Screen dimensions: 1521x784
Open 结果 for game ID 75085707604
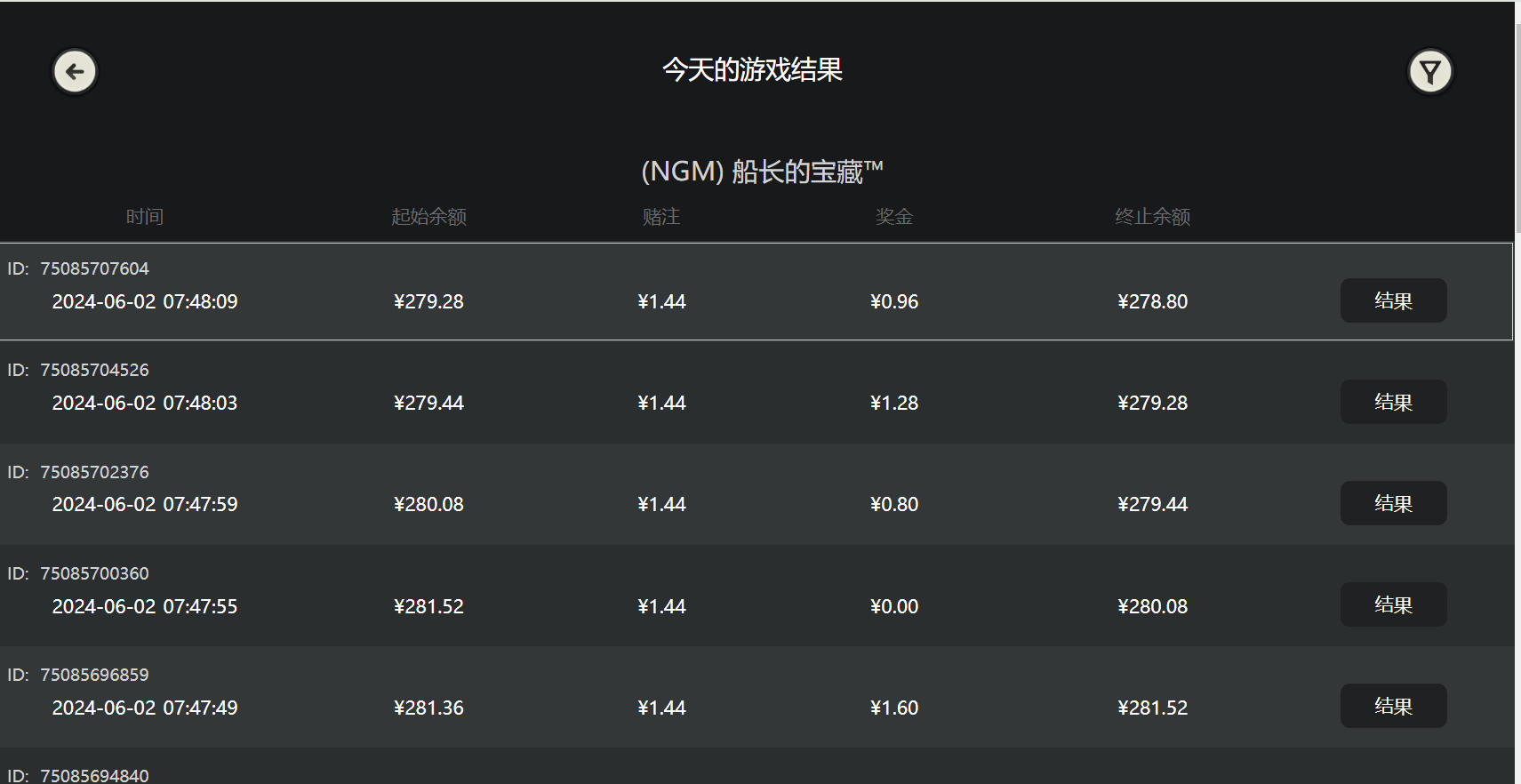pyautogui.click(x=1393, y=300)
